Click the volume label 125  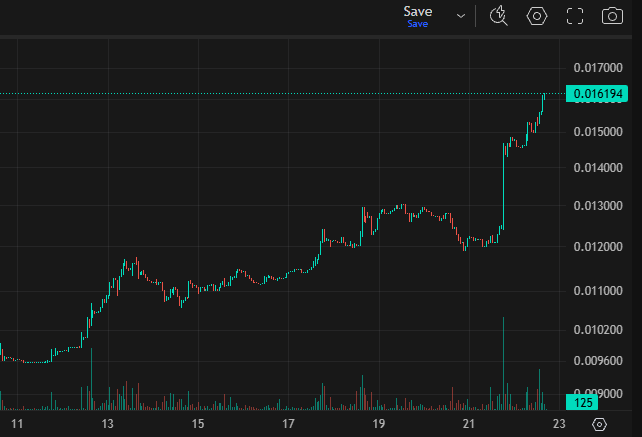coord(582,403)
